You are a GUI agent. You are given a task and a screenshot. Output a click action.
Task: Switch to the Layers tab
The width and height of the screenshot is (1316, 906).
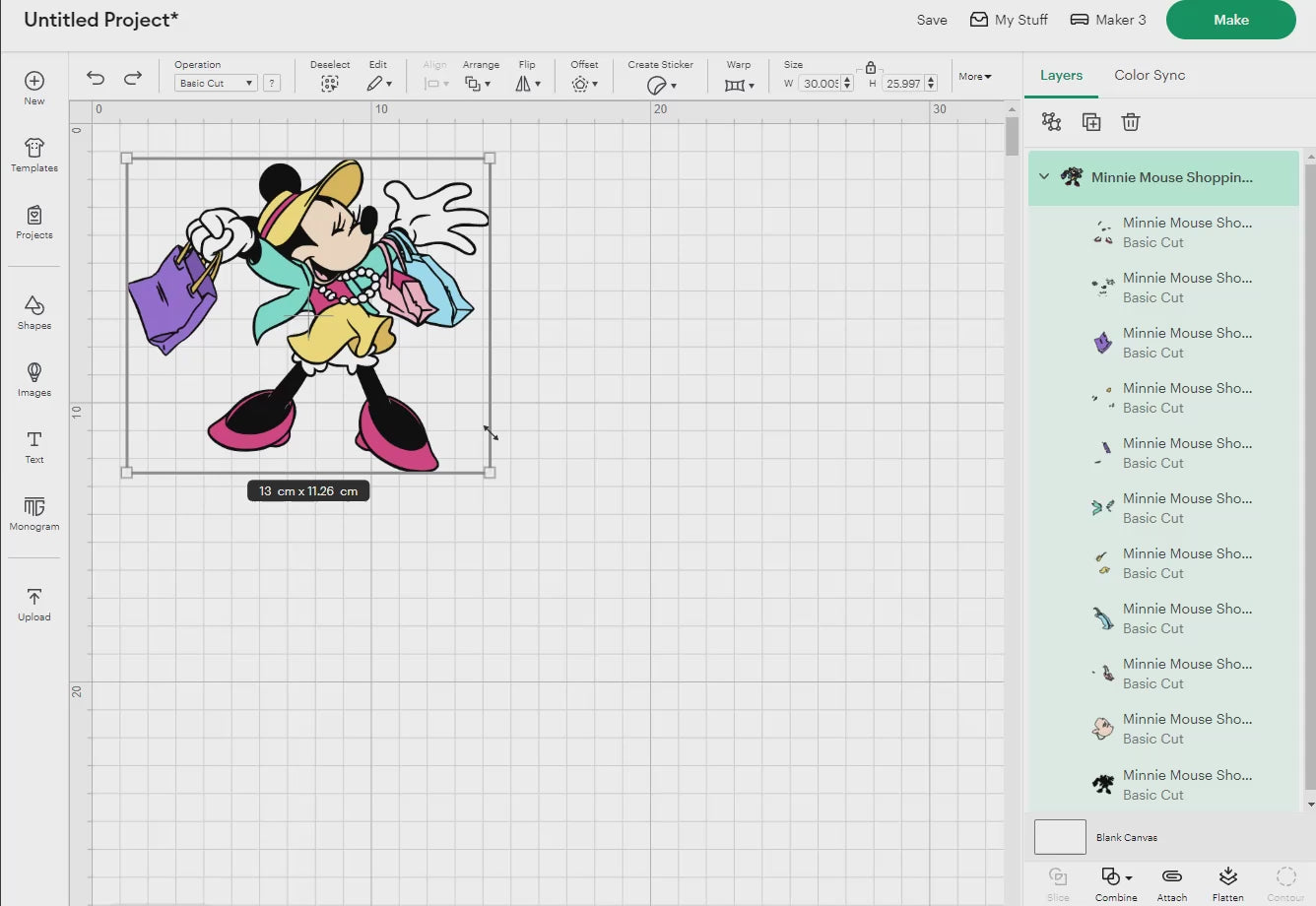[x=1061, y=75]
